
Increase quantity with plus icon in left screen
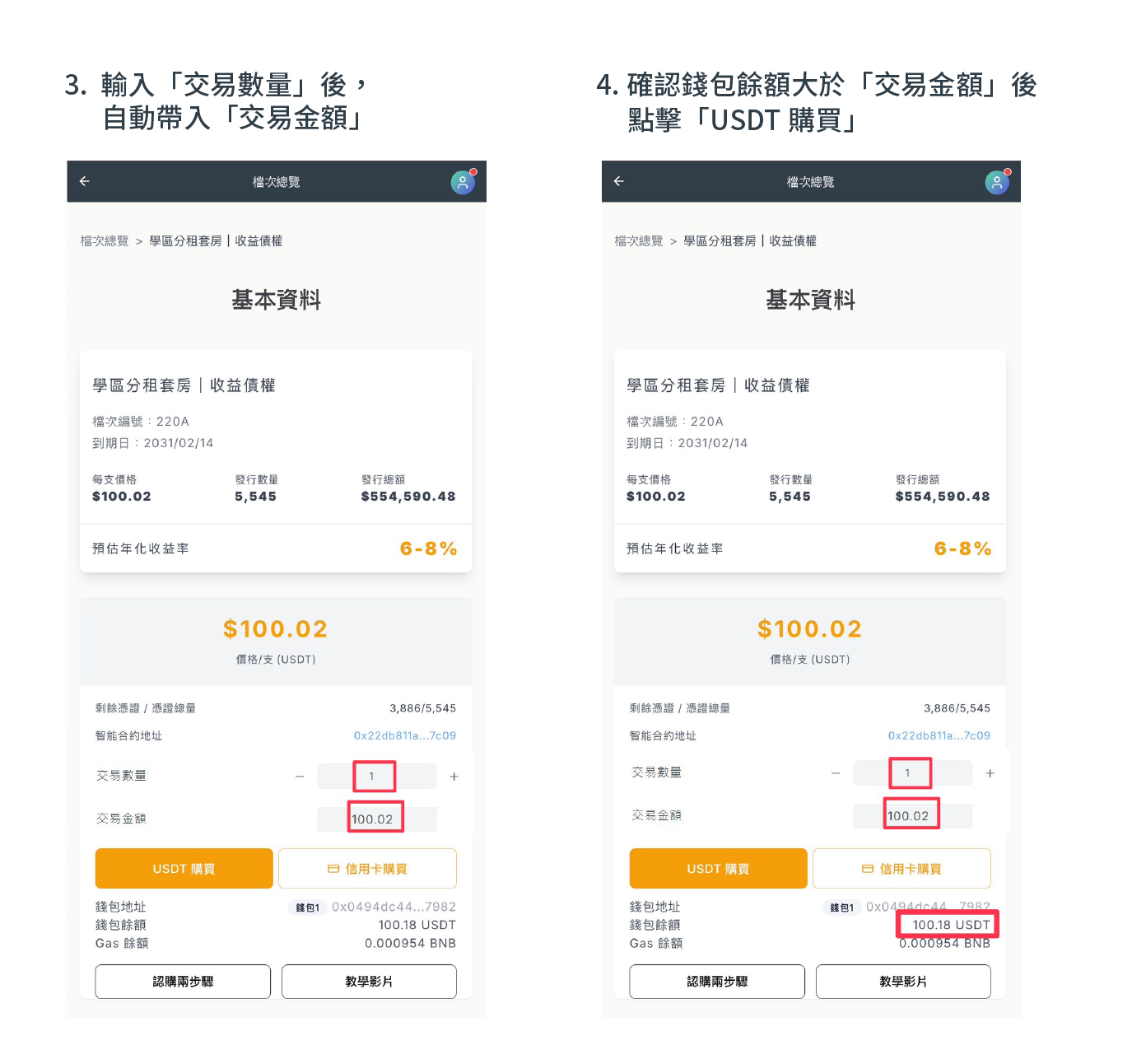(x=454, y=777)
